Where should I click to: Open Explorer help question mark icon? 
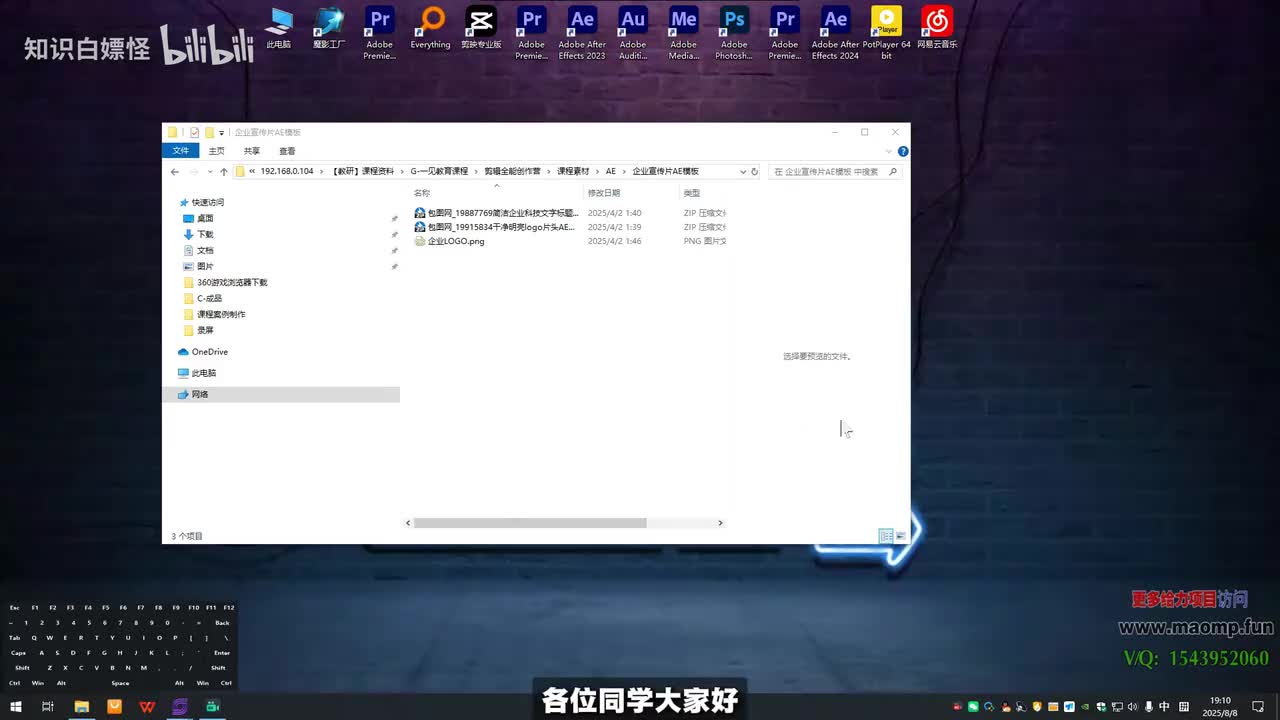[x=903, y=151]
